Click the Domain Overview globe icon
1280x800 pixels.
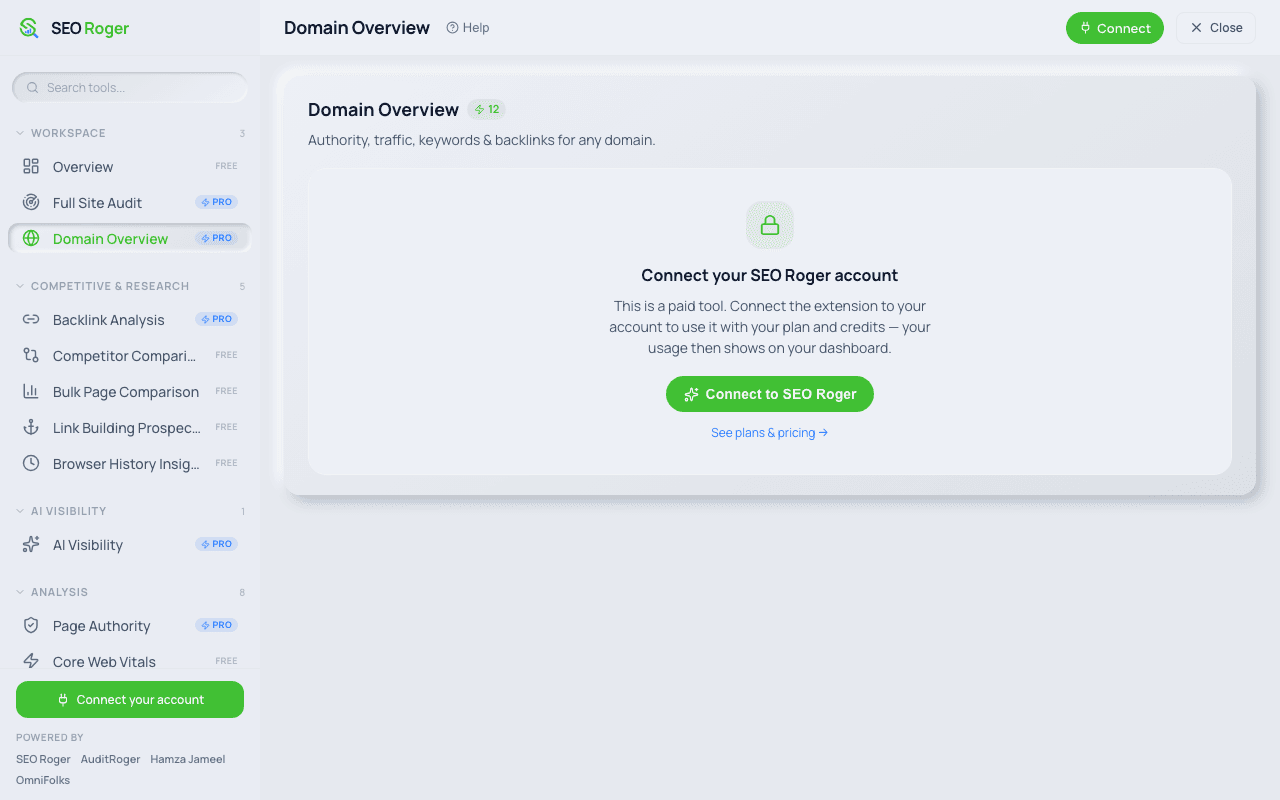31,238
